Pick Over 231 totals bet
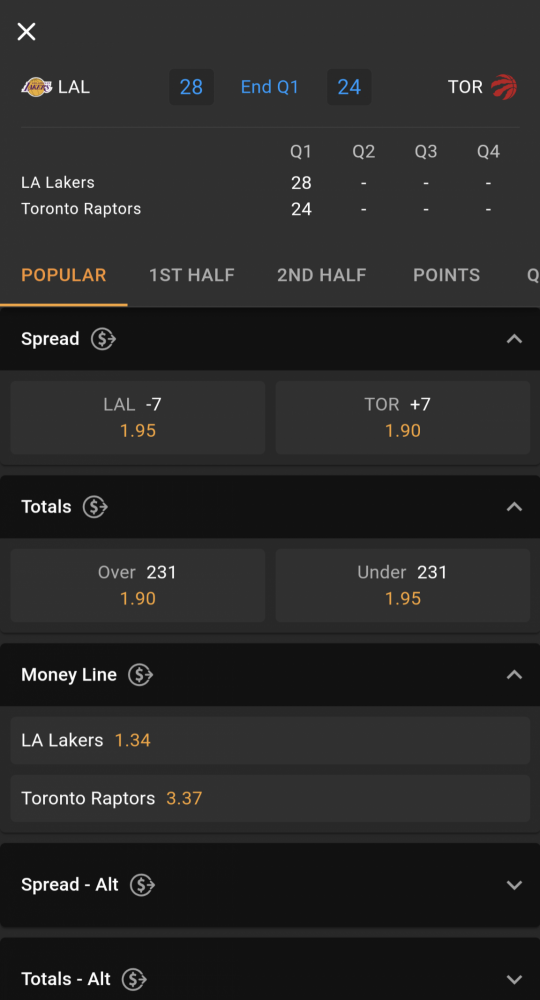The height and width of the screenshot is (1000, 540). point(138,585)
